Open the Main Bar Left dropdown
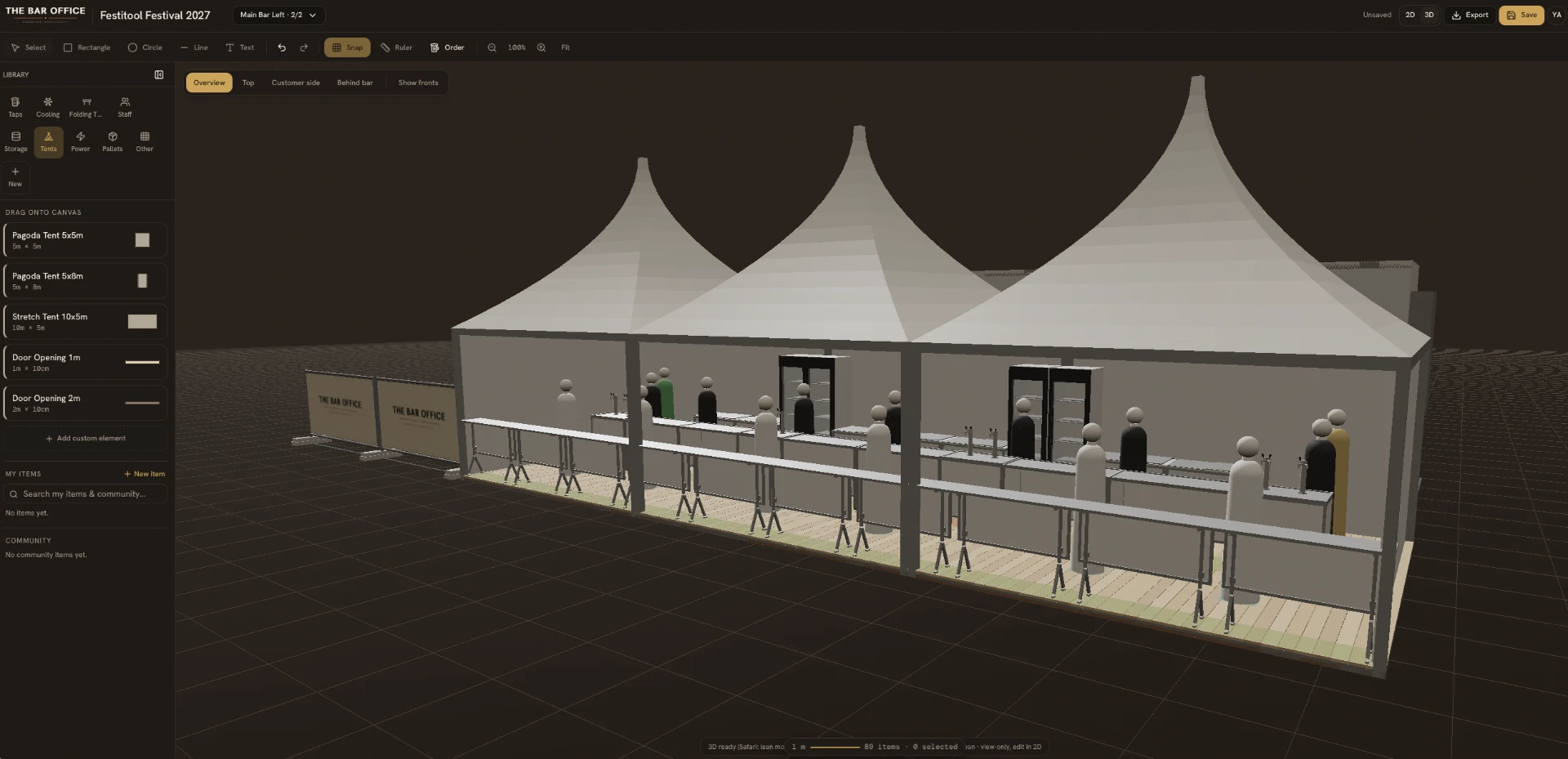The width and height of the screenshot is (1568, 759). 278,15
